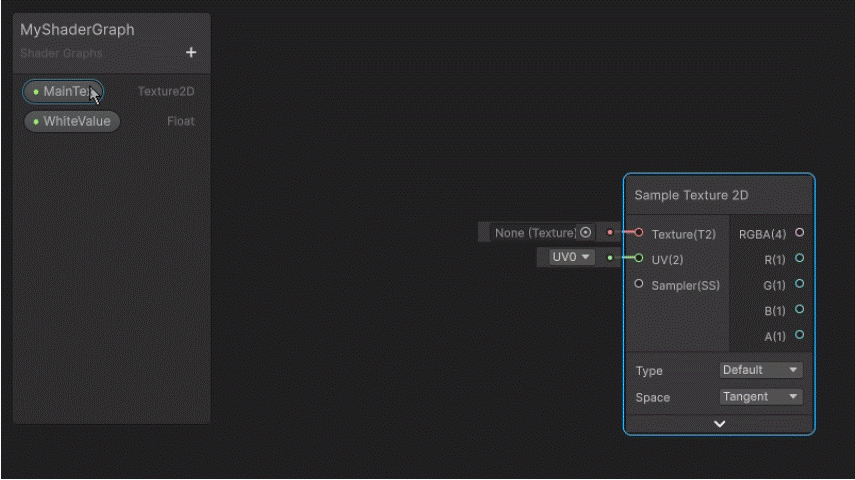Screen dimensions: 855x480
Task: Open the texture object picker circle
Action: tap(586, 233)
